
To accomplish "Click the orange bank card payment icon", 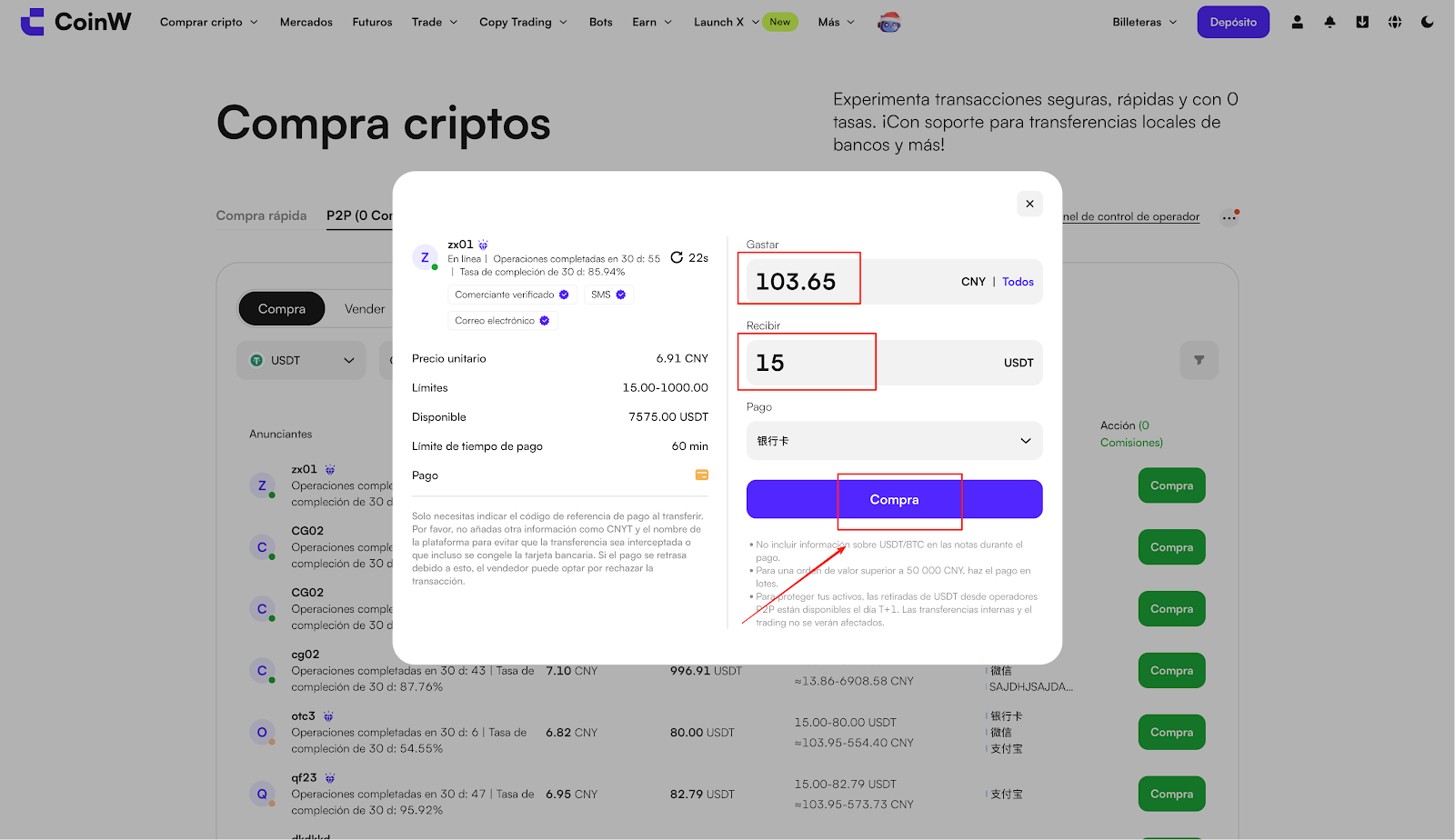I will (x=701, y=475).
